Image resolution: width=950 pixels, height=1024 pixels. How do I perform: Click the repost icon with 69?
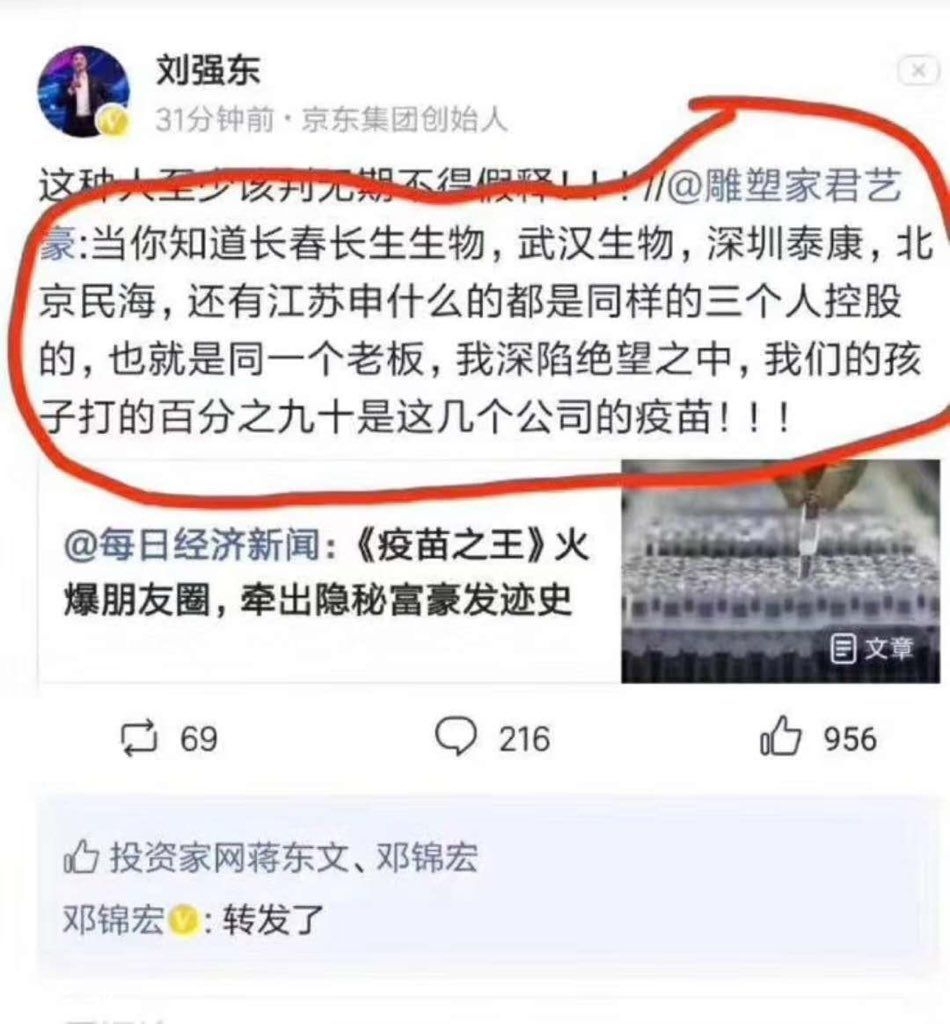point(139,738)
